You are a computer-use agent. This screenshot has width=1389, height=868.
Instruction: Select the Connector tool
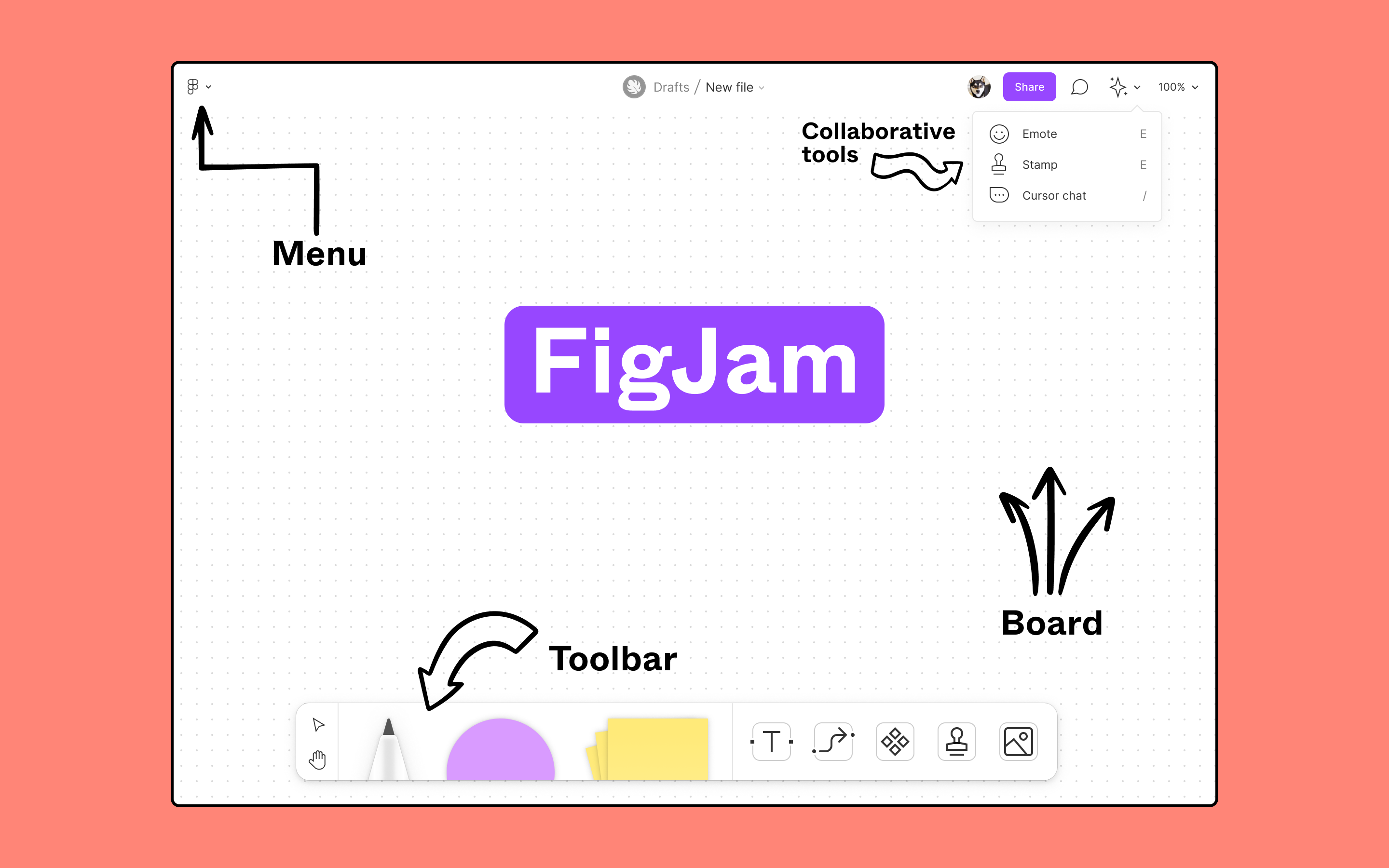[832, 743]
